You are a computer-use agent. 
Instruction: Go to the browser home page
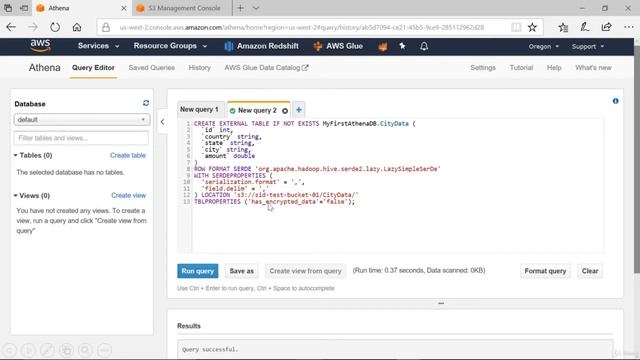(x=77, y=27)
